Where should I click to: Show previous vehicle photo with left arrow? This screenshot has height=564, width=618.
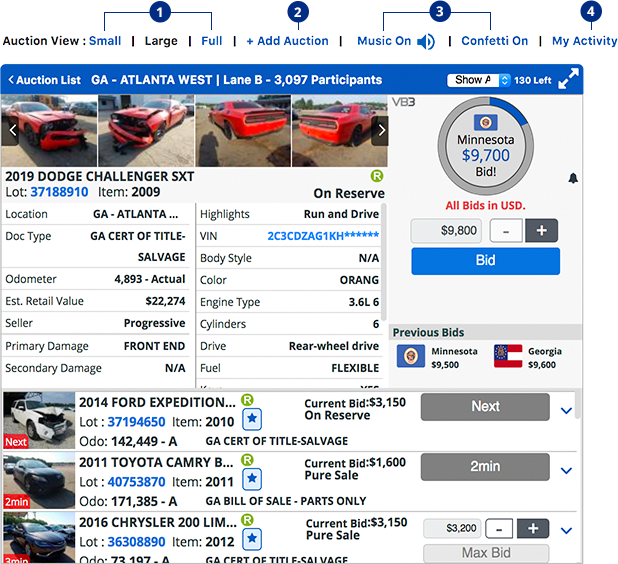point(12,129)
